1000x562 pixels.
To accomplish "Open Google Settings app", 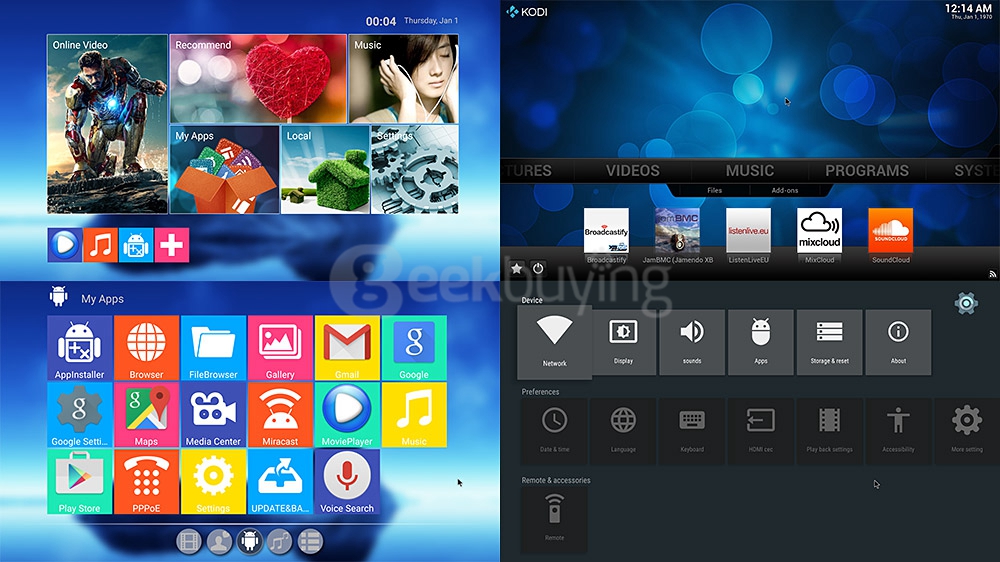I will 80,415.
